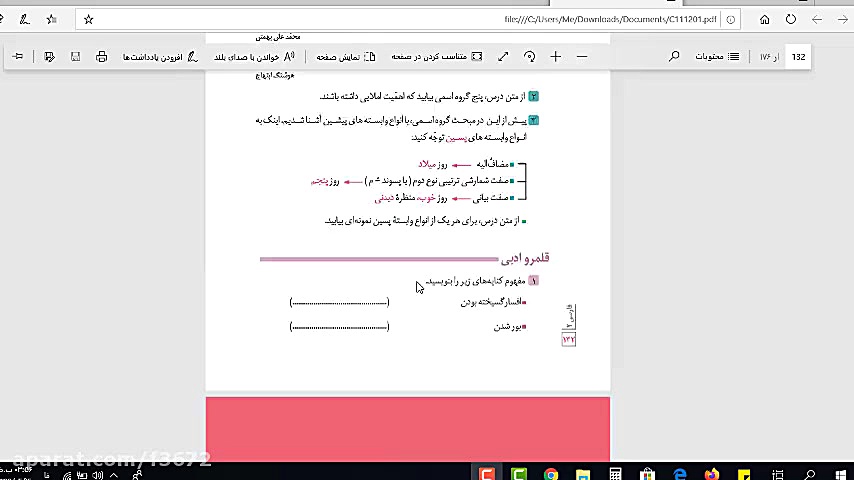The width and height of the screenshot is (854, 480).
Task: Zoom out with the minus icon
Action: pyautogui.click(x=582, y=57)
